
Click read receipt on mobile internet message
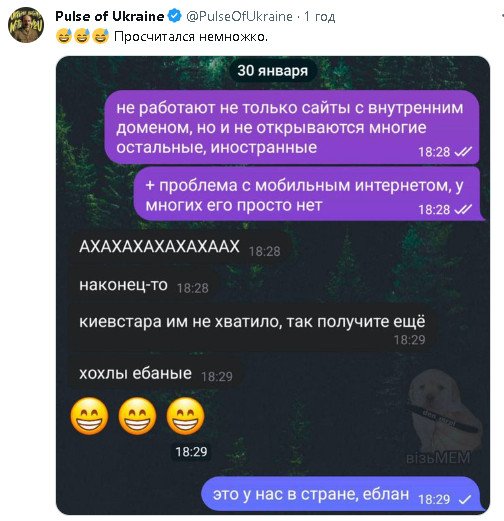463,210
